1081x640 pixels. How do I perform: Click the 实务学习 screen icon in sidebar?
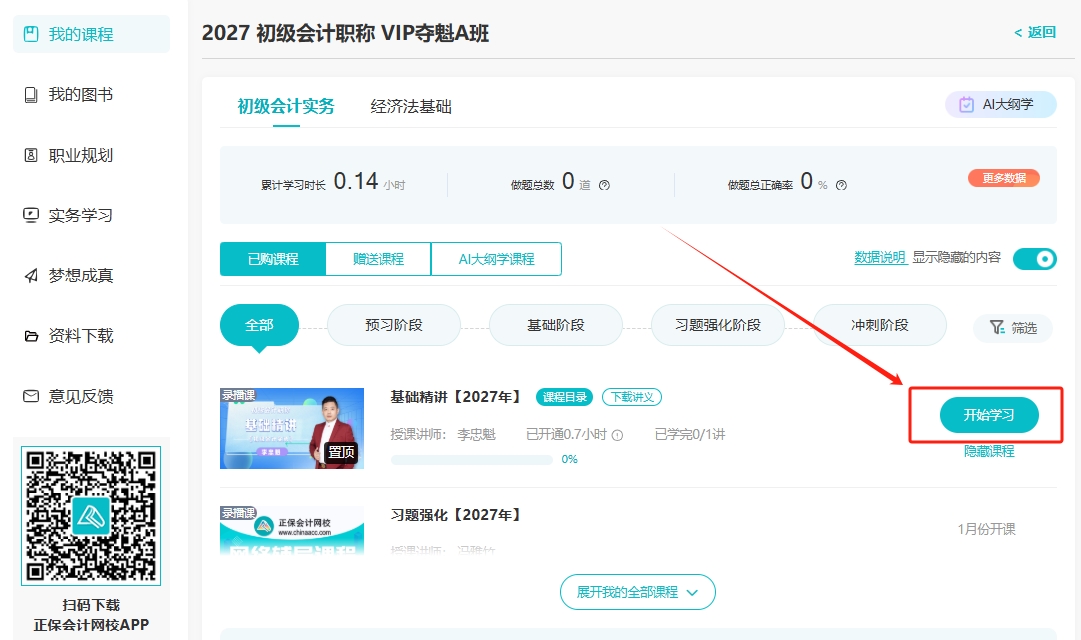tap(31, 215)
